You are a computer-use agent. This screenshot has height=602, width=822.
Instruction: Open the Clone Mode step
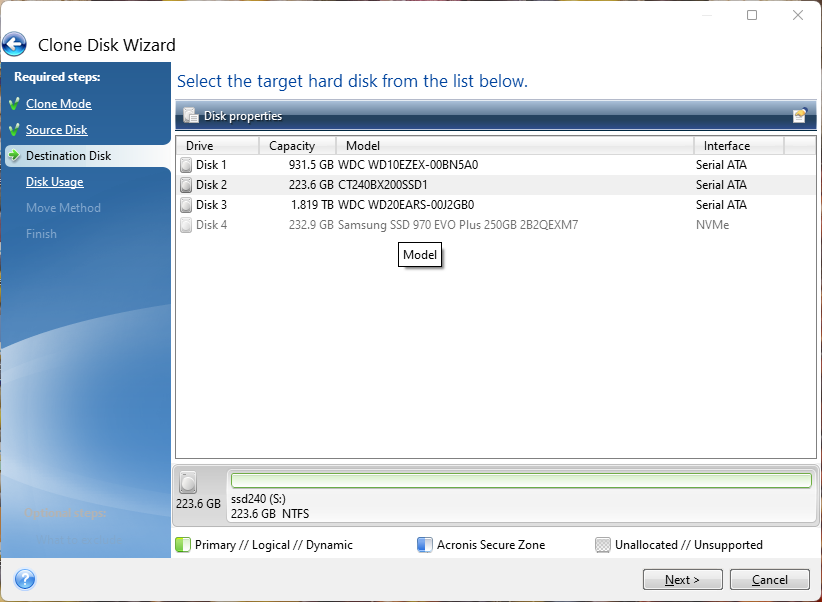pos(59,104)
